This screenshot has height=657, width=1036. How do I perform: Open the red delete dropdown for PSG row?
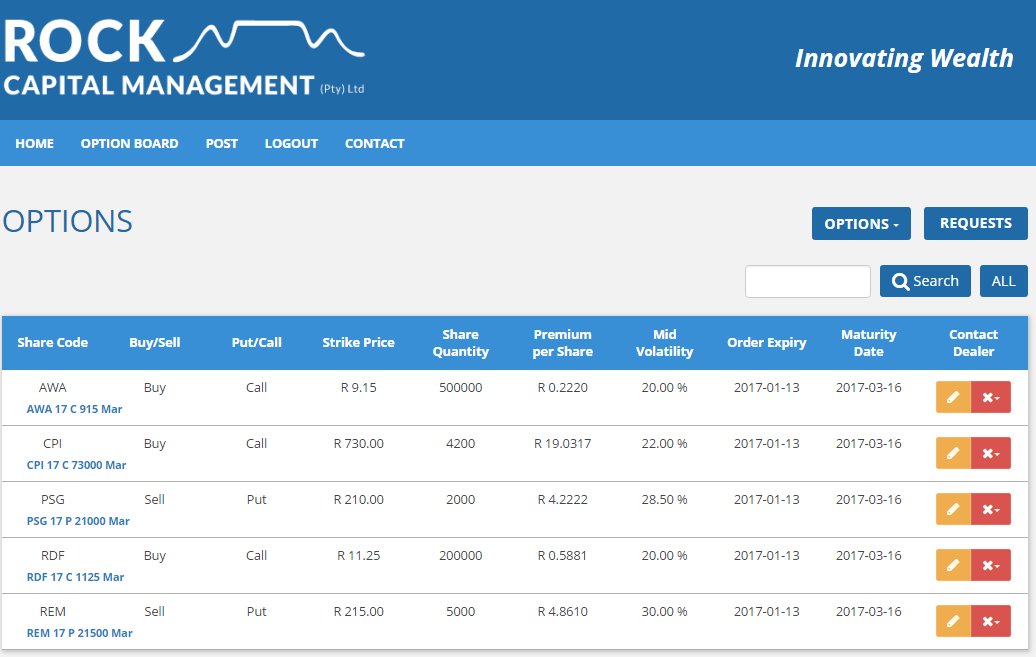tap(990, 510)
